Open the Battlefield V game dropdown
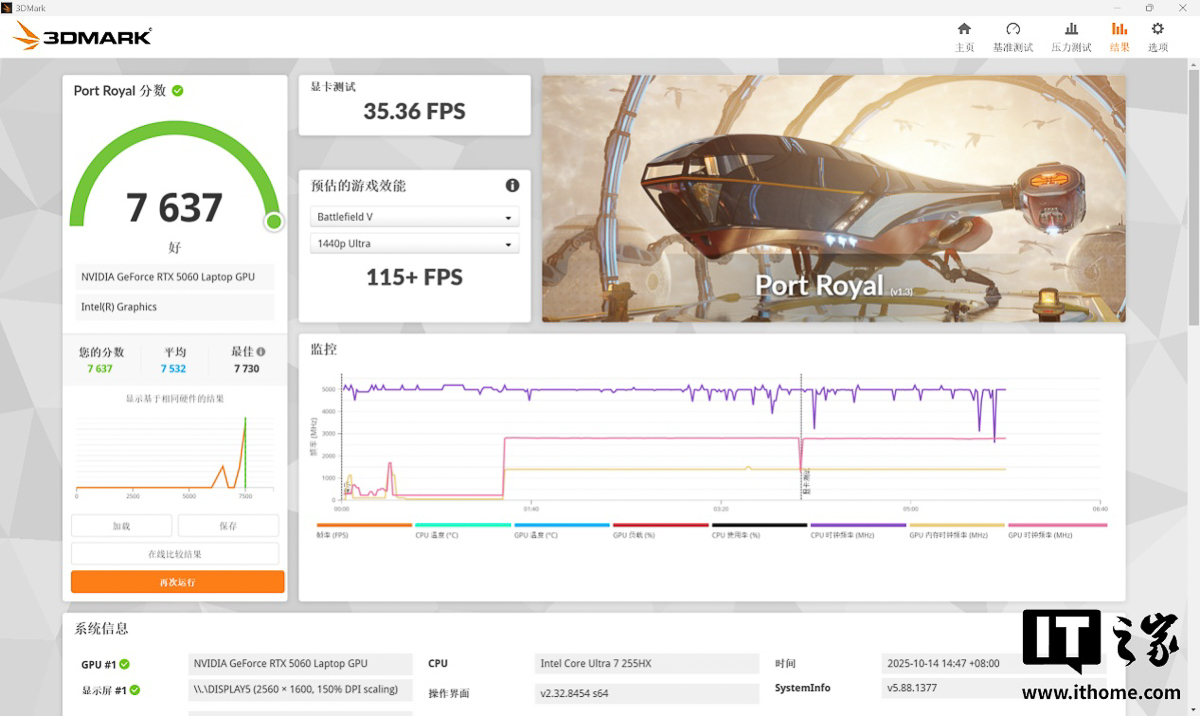Screen dimensions: 1200x716 tap(414, 217)
